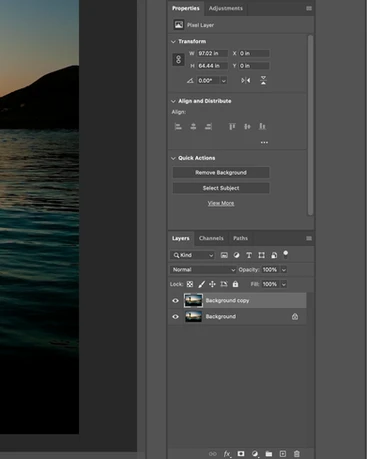Viewport: 367px width, 459px height.
Task: Hide the Background copy layer
Action: (175, 301)
